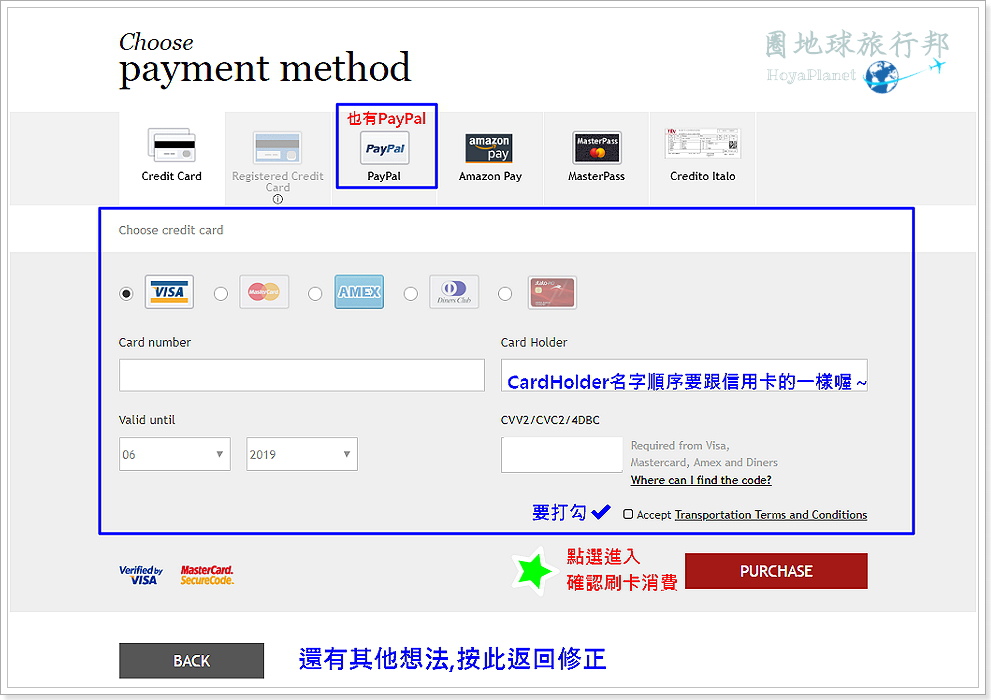Viewport: 991px width, 700px height.
Task: Click the 'payment method' page heading
Action: tap(265, 68)
